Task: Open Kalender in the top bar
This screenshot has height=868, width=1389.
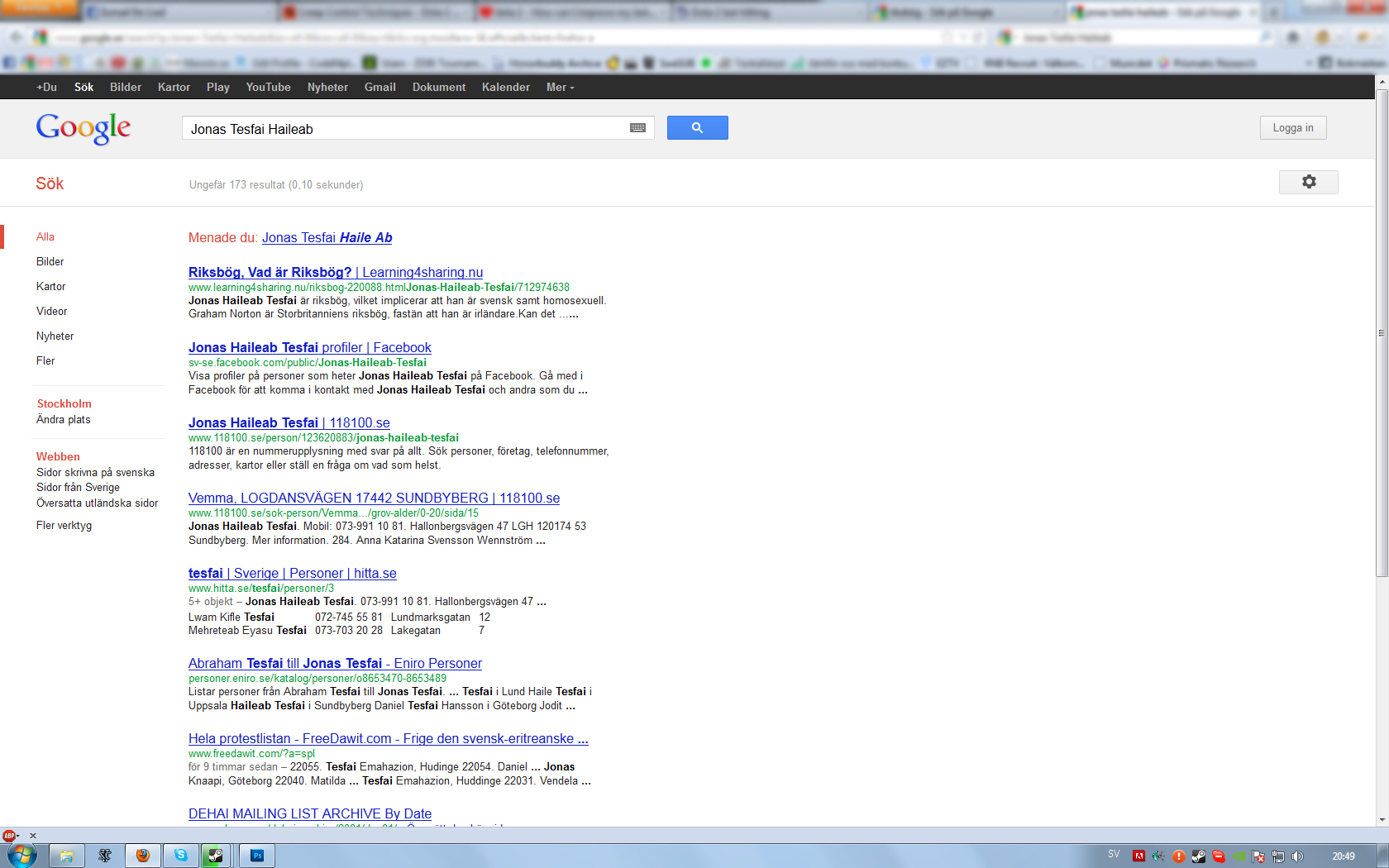Action: (x=506, y=87)
